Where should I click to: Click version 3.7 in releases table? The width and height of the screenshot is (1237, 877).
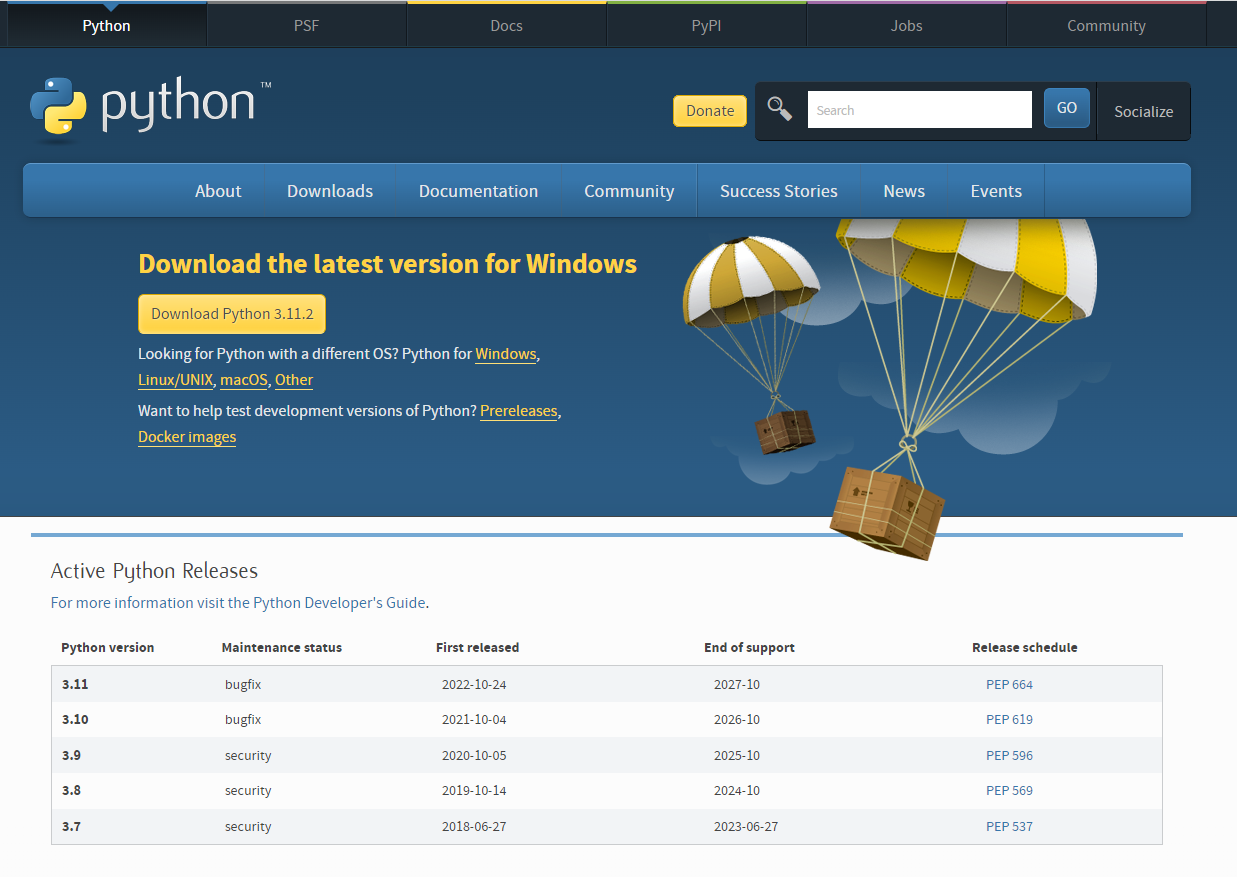(x=71, y=827)
